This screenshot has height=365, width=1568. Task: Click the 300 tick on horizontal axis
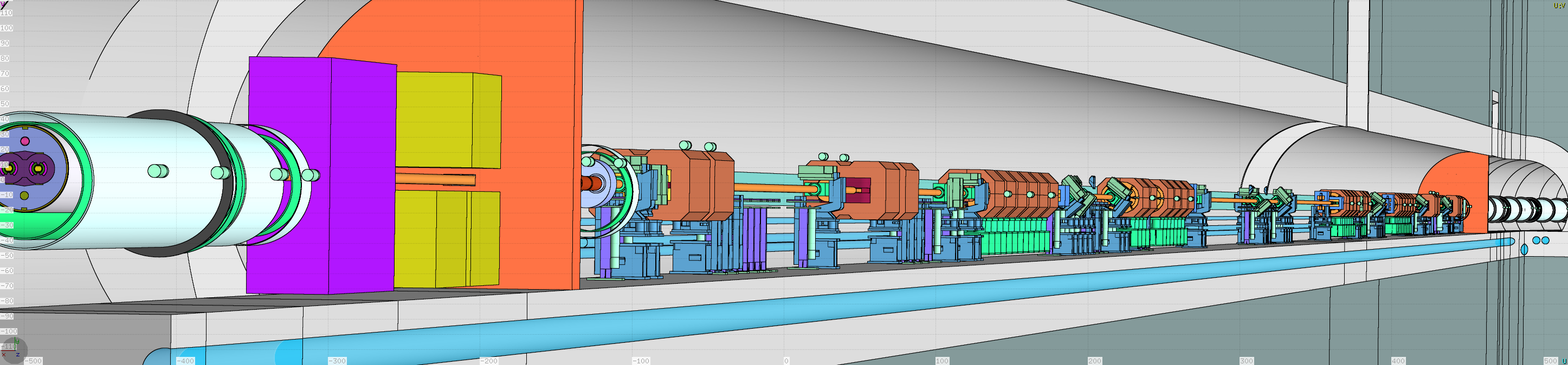pyautogui.click(x=1246, y=361)
